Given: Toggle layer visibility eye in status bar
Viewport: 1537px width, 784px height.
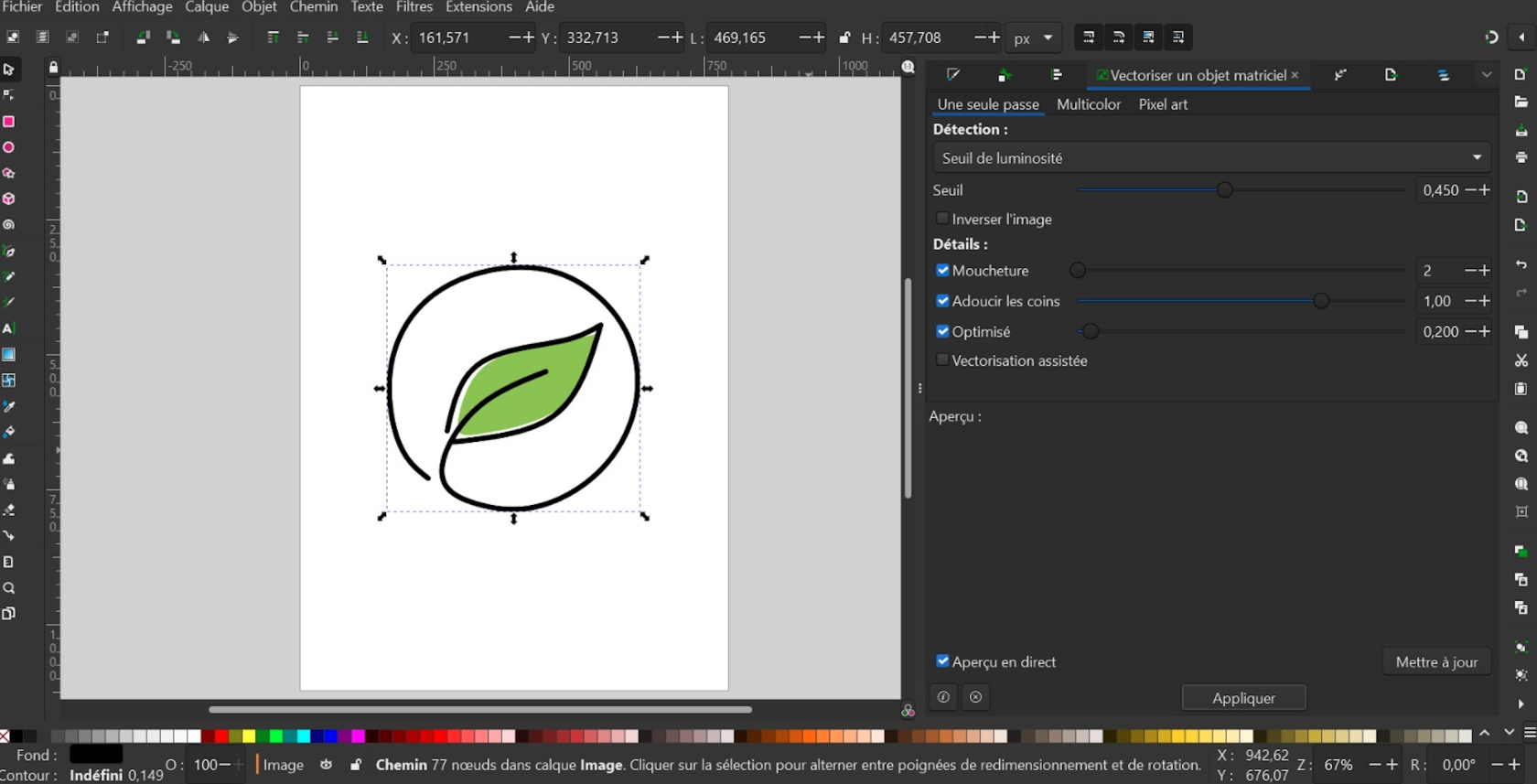Looking at the screenshot, I should point(326,765).
